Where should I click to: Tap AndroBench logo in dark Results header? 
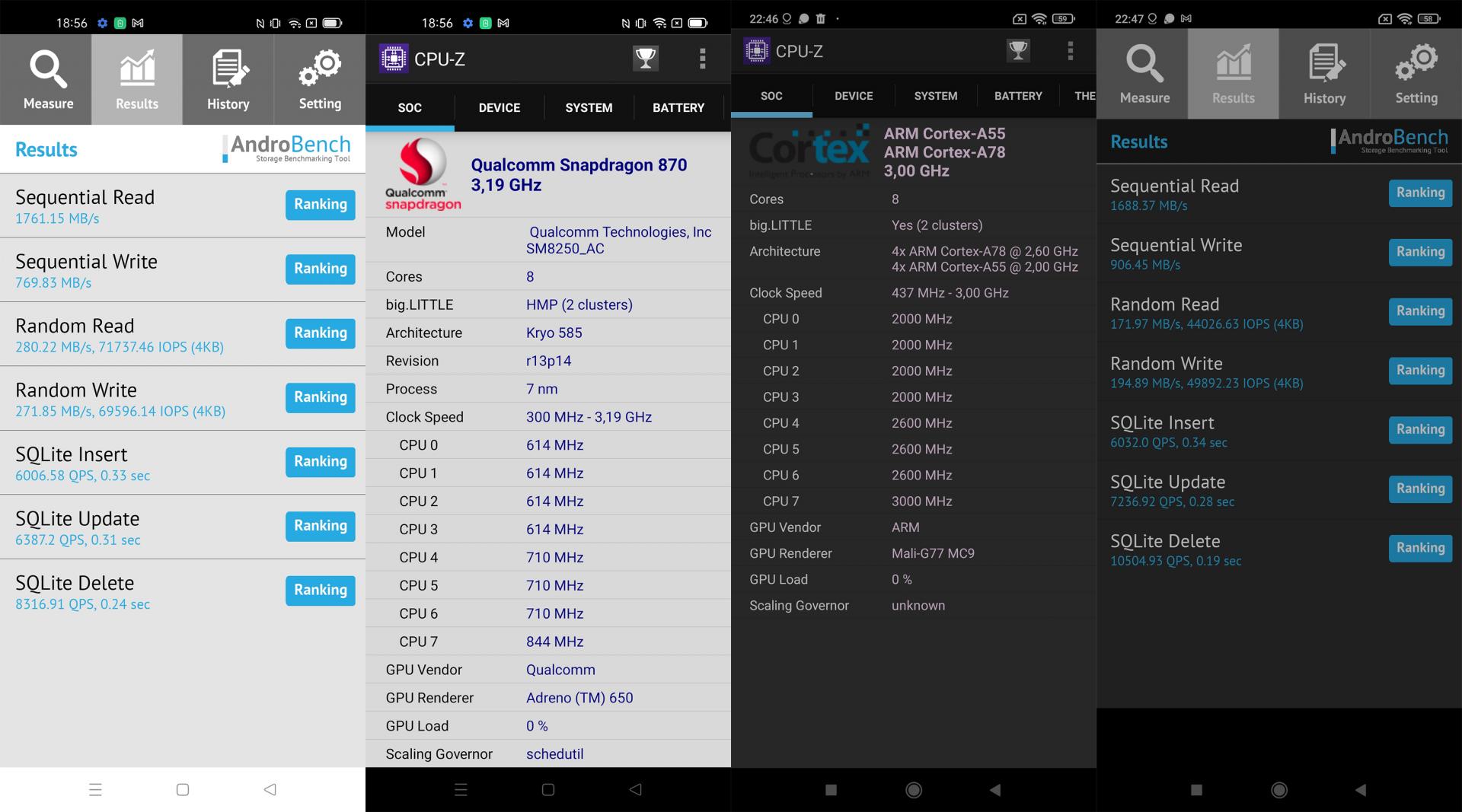(1390, 141)
